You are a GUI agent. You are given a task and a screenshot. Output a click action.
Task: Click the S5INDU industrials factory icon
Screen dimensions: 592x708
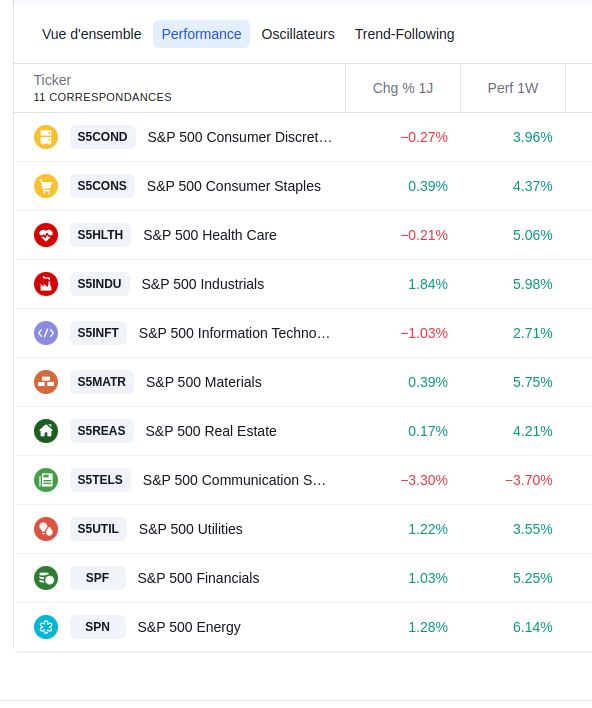[x=46, y=284]
